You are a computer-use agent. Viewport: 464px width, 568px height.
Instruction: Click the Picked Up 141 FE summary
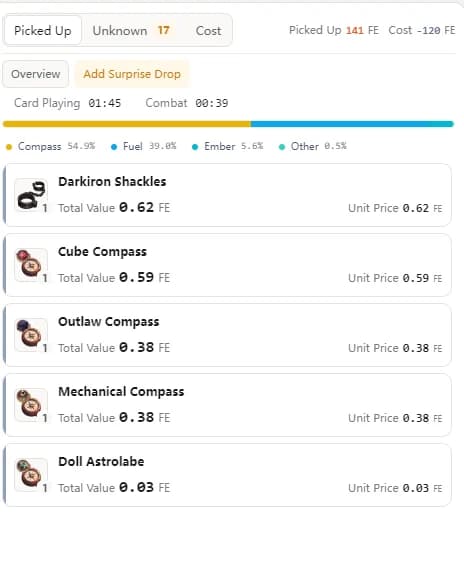[334, 30]
